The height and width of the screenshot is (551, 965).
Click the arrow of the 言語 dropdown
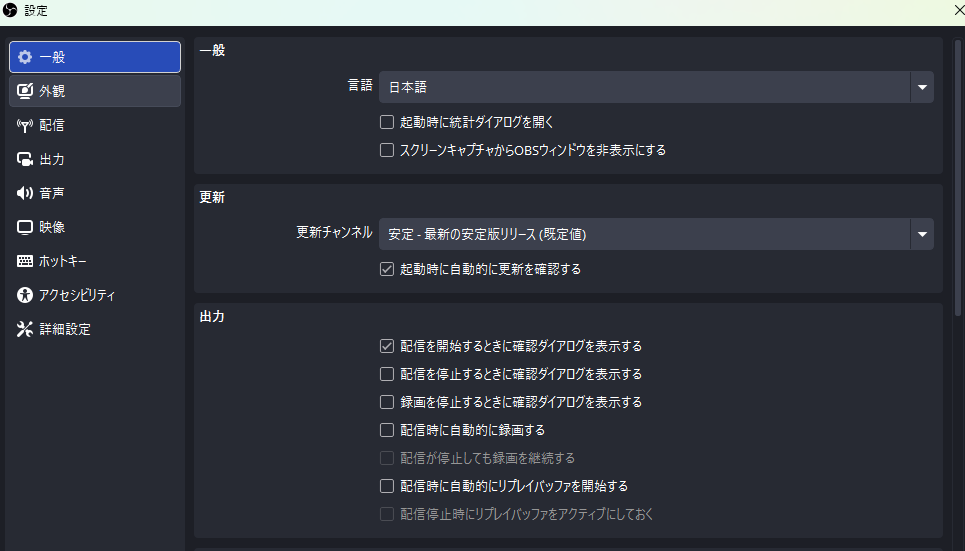(x=922, y=87)
